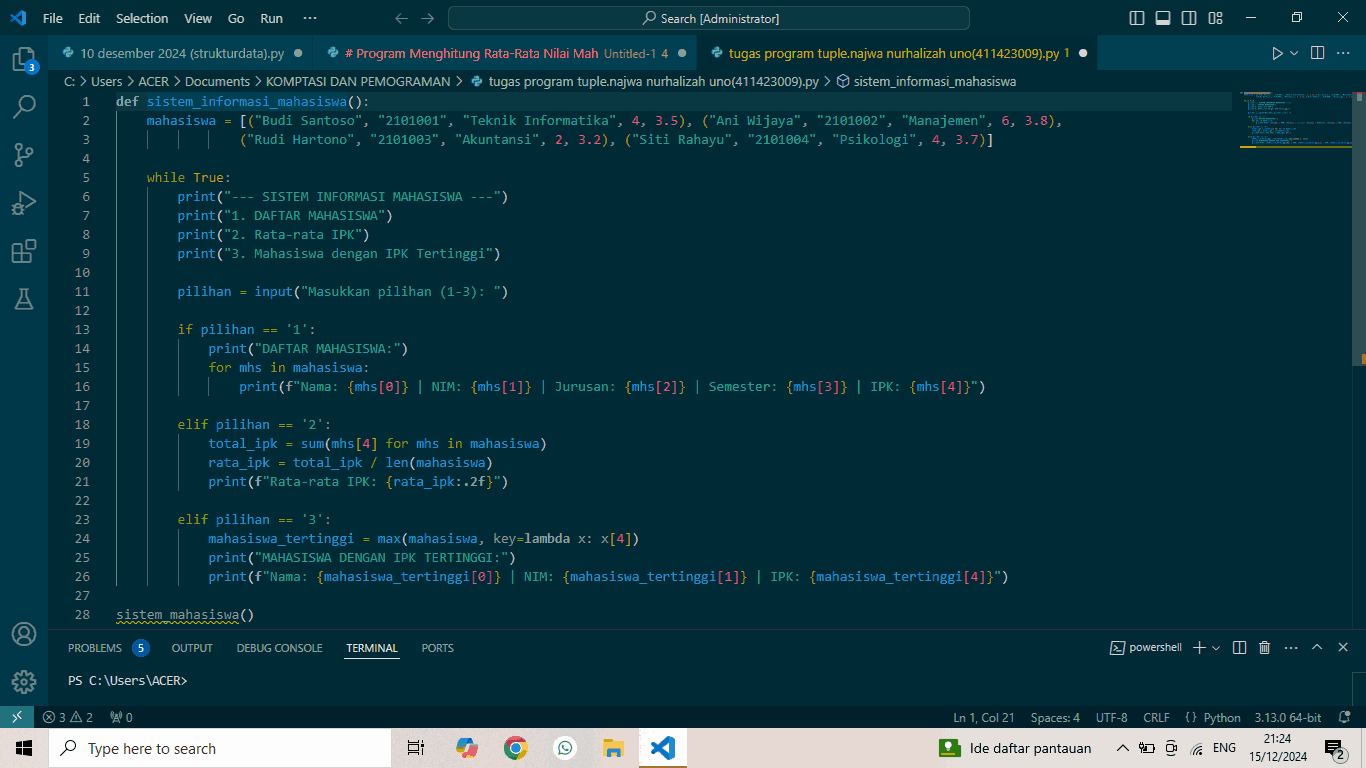Viewport: 1366px width, 768px height.
Task: Go back with navigation arrow
Action: 401,18
